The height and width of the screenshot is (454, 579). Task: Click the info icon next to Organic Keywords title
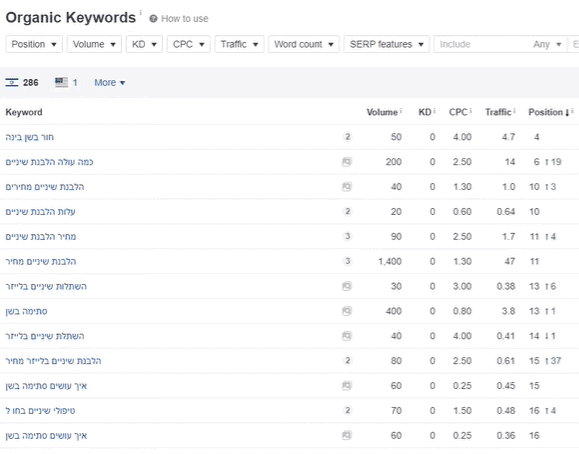click(x=140, y=13)
